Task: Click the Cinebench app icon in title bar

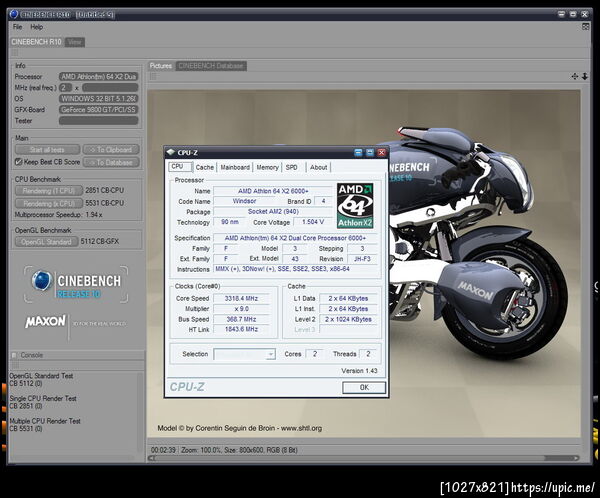Action: pos(14,14)
